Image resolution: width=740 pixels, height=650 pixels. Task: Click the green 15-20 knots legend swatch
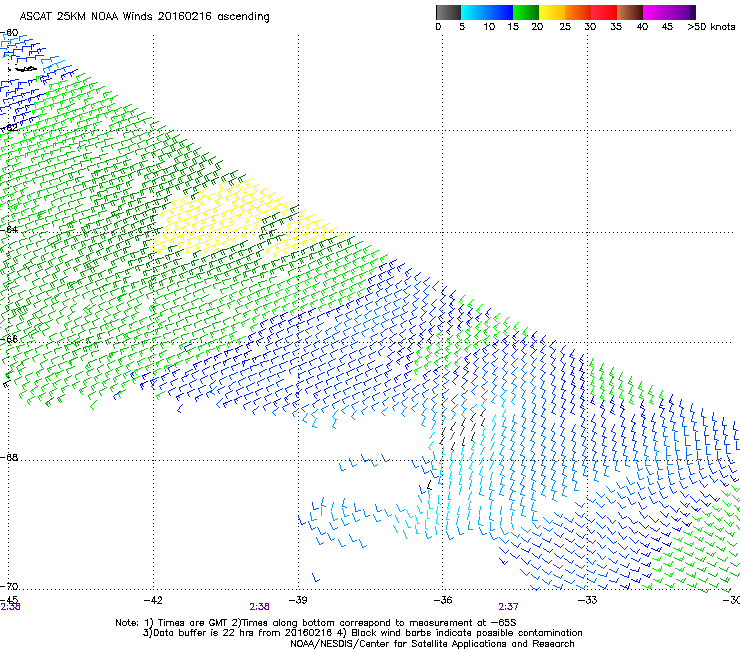pyautogui.click(x=526, y=12)
